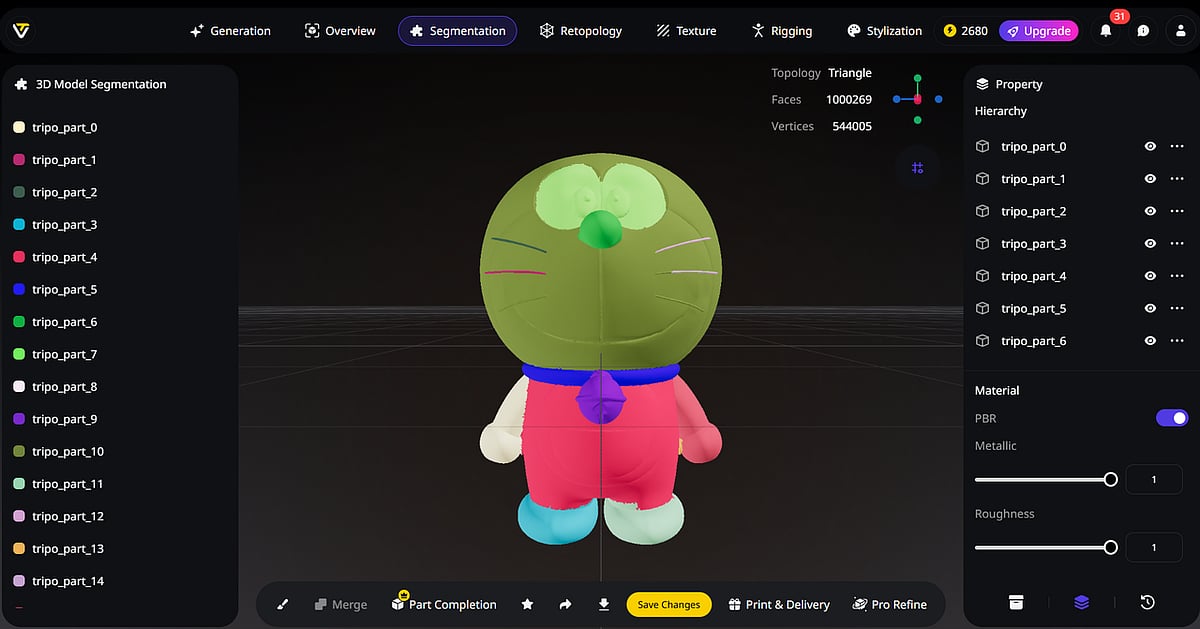
Task: Click the Metallic slider handle
Action: click(1110, 480)
